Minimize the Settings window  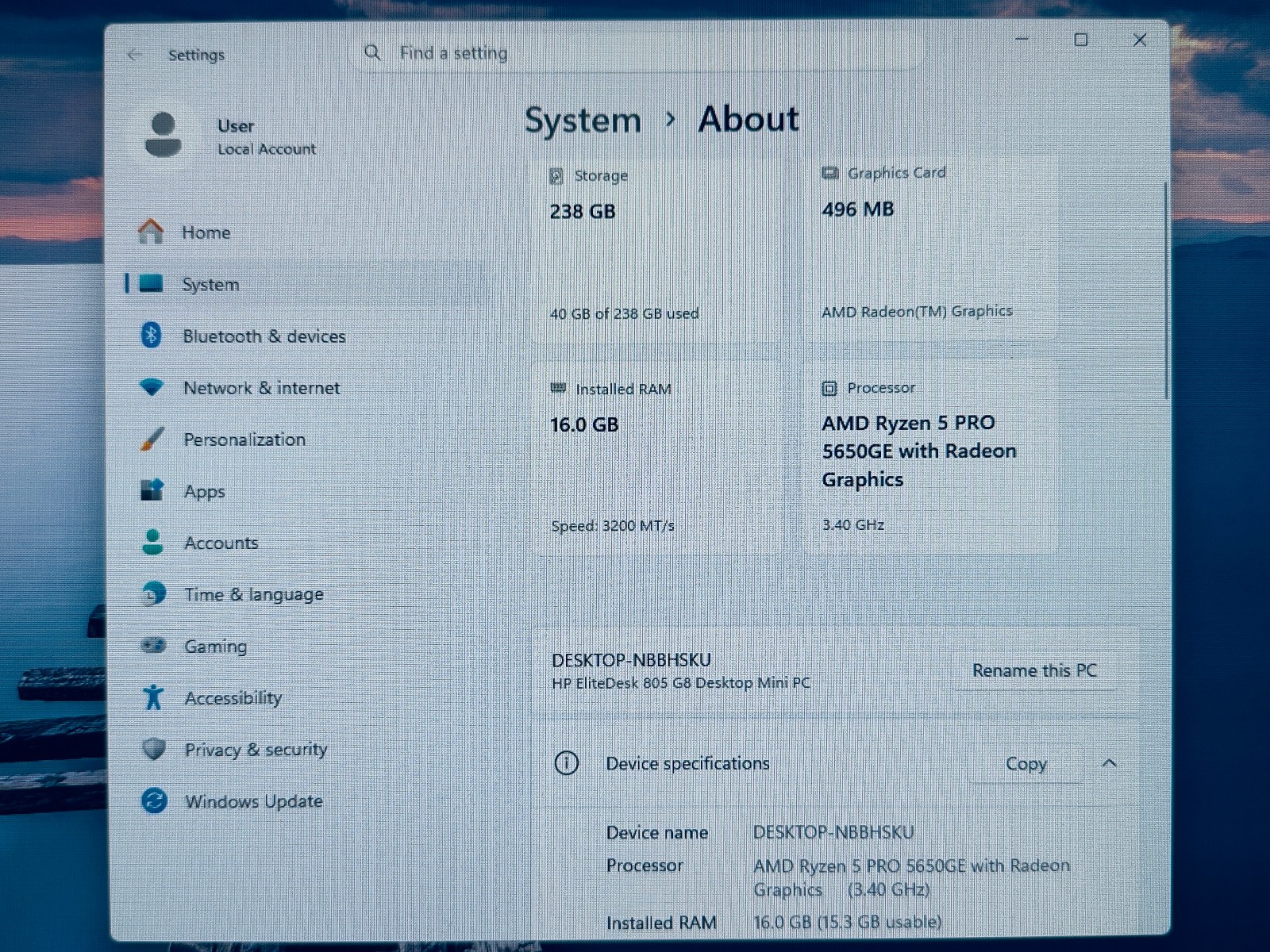point(1022,39)
